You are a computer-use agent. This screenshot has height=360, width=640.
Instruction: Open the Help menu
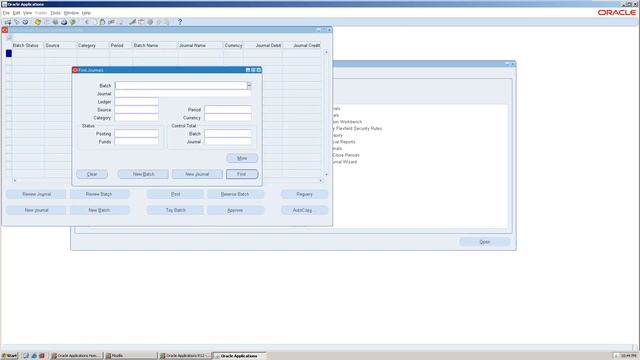coord(86,13)
